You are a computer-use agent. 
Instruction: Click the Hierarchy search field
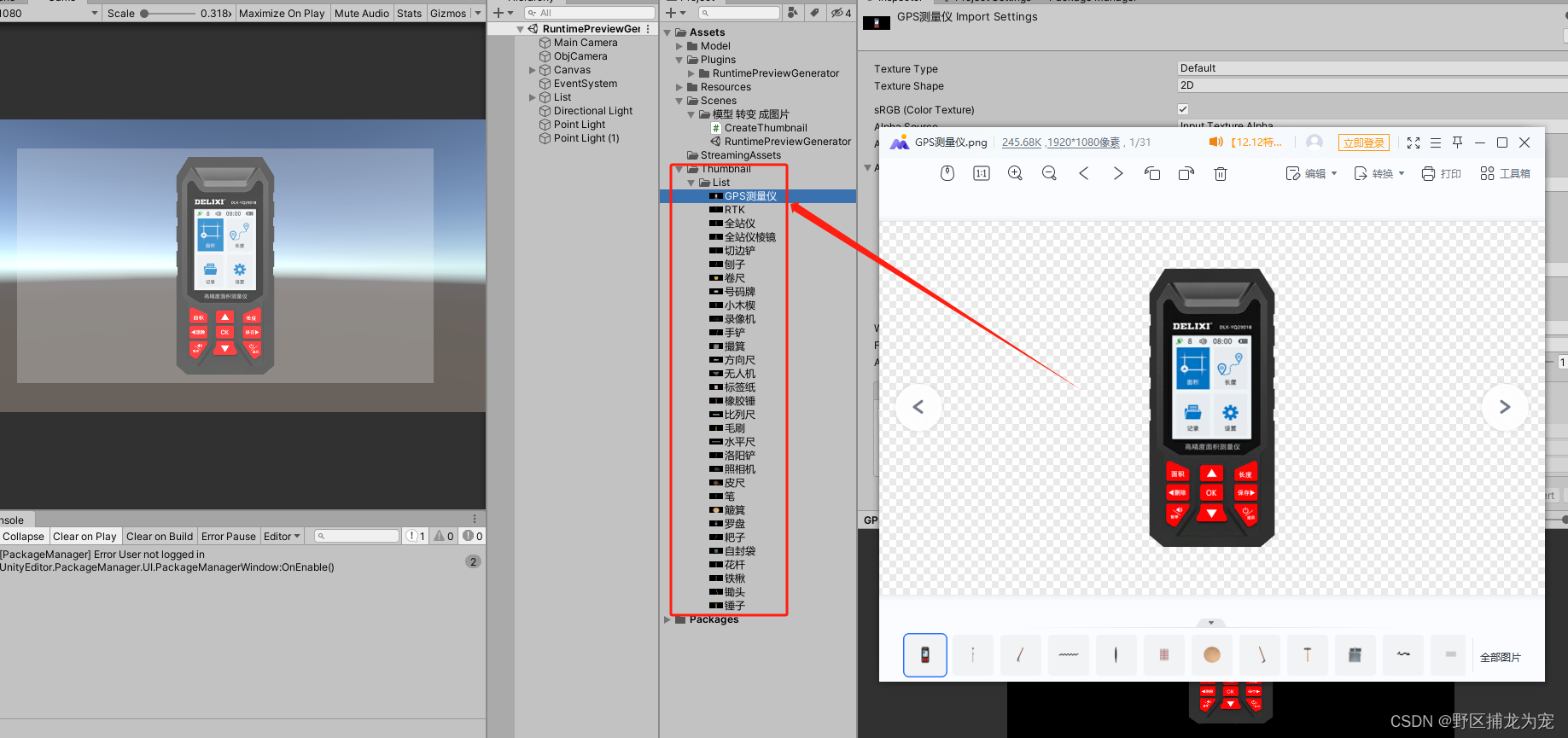click(590, 13)
